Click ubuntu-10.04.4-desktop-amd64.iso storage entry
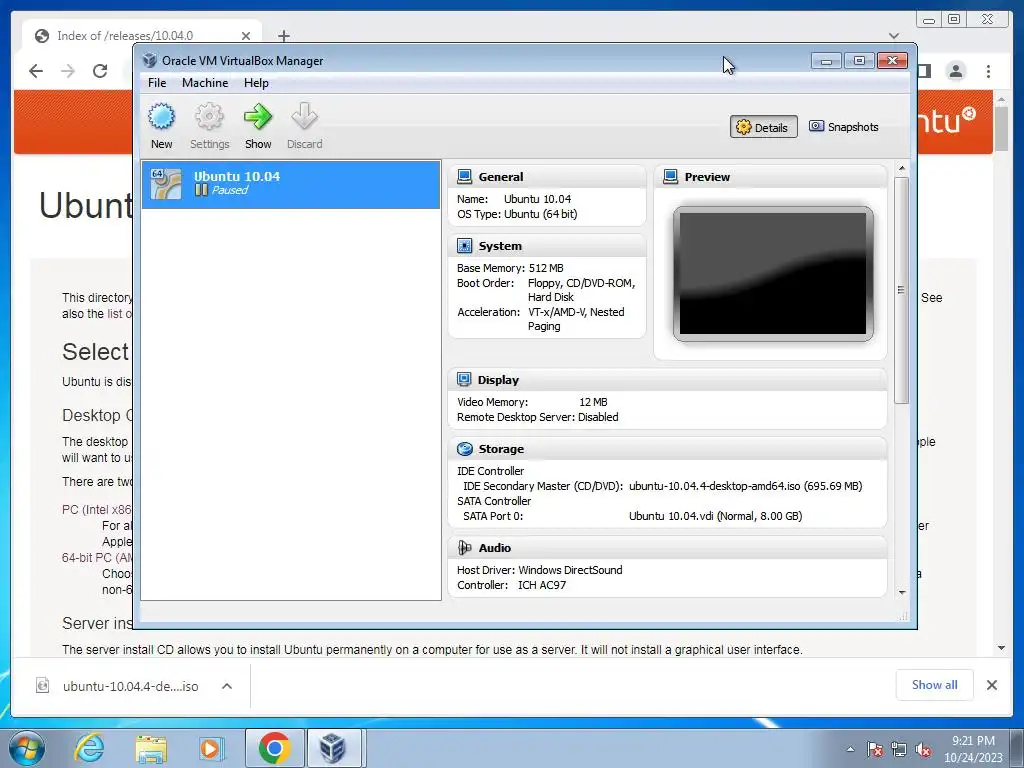The height and width of the screenshot is (768, 1024). click(x=745, y=486)
